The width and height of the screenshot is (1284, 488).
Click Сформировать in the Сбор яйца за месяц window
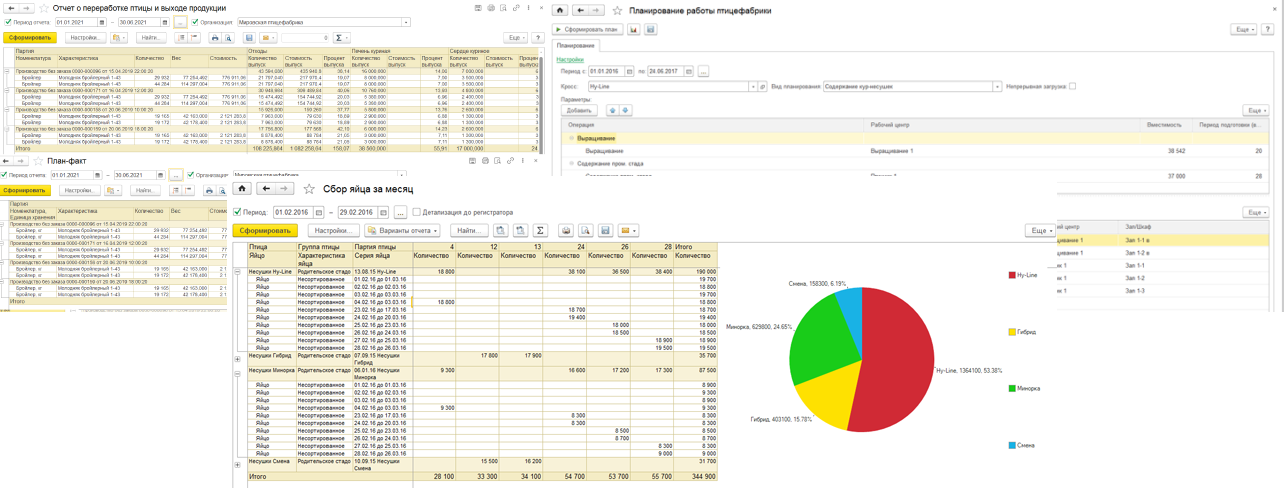tap(265, 230)
